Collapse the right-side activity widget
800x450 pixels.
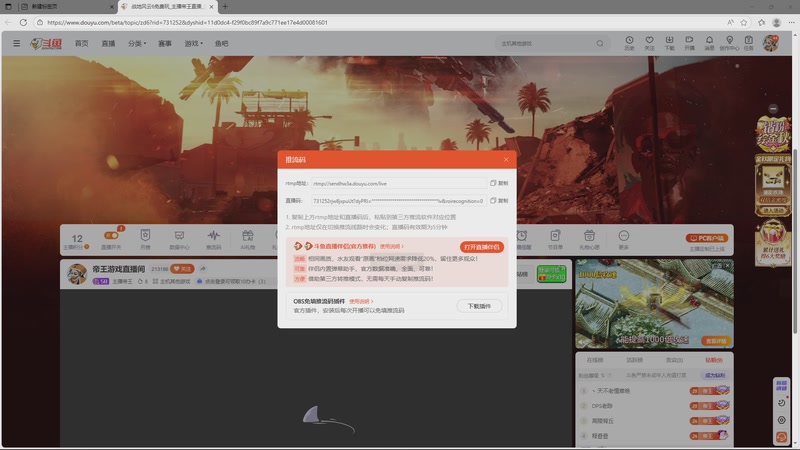point(773,109)
